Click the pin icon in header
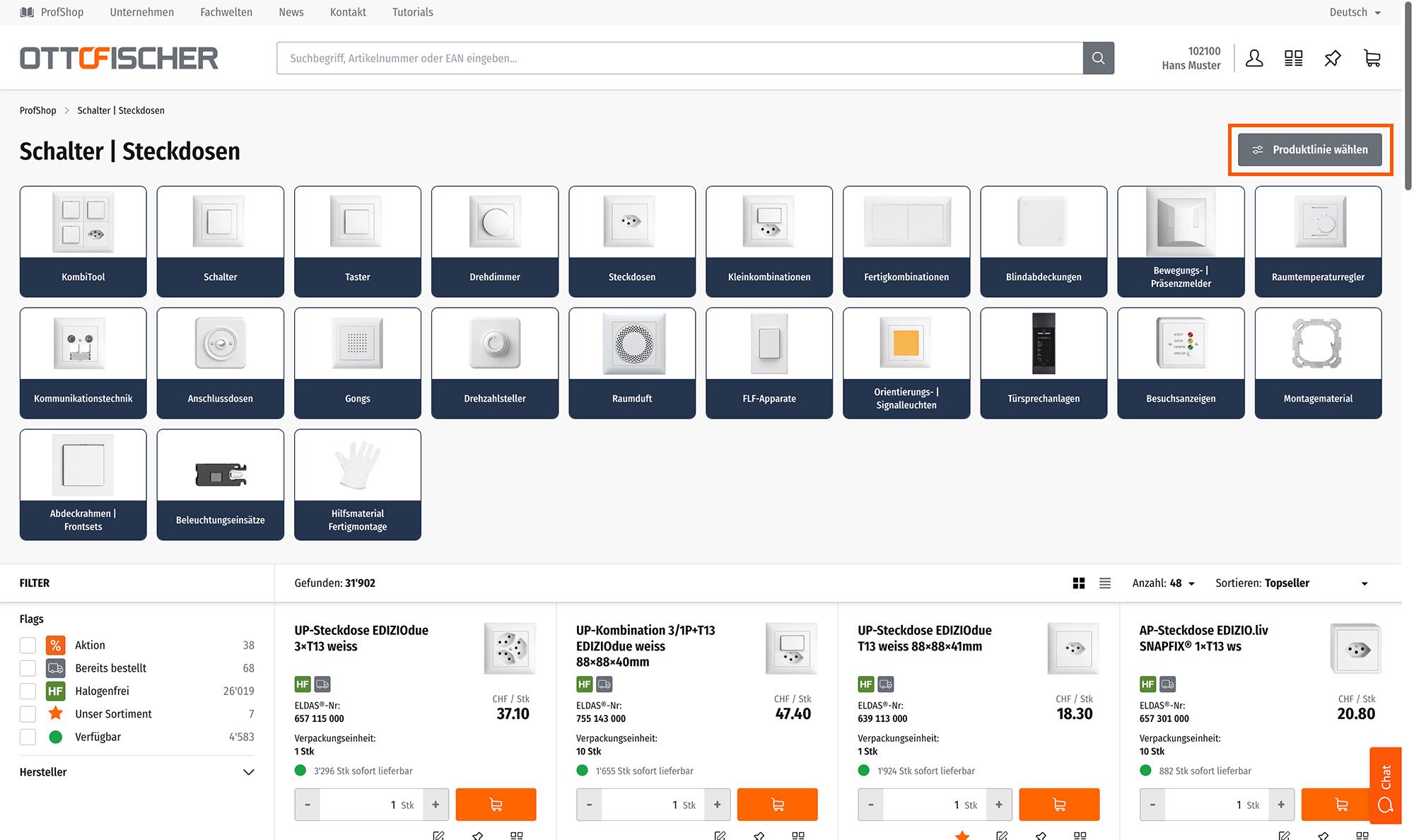 [1333, 58]
